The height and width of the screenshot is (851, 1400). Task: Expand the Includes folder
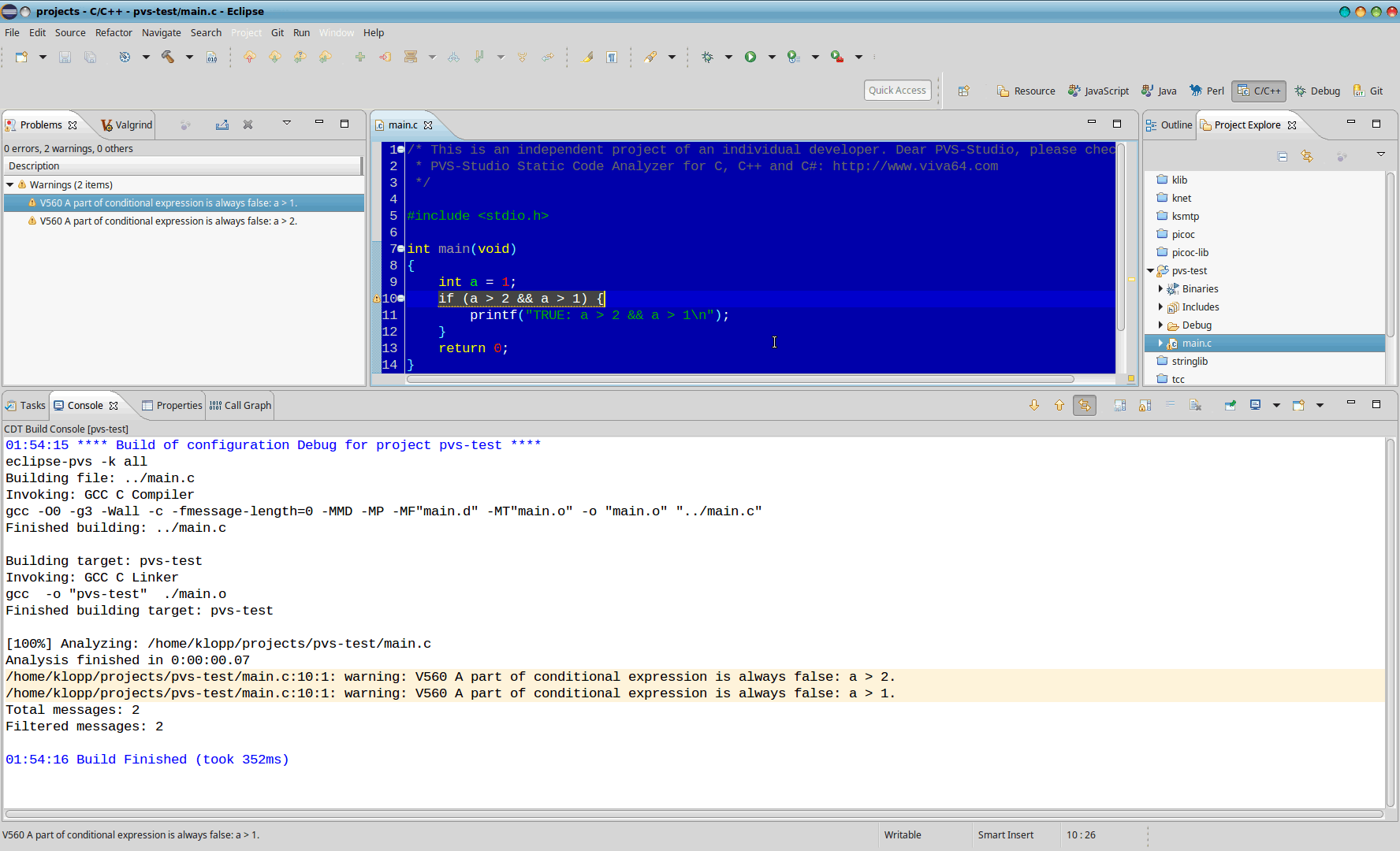pos(1160,307)
